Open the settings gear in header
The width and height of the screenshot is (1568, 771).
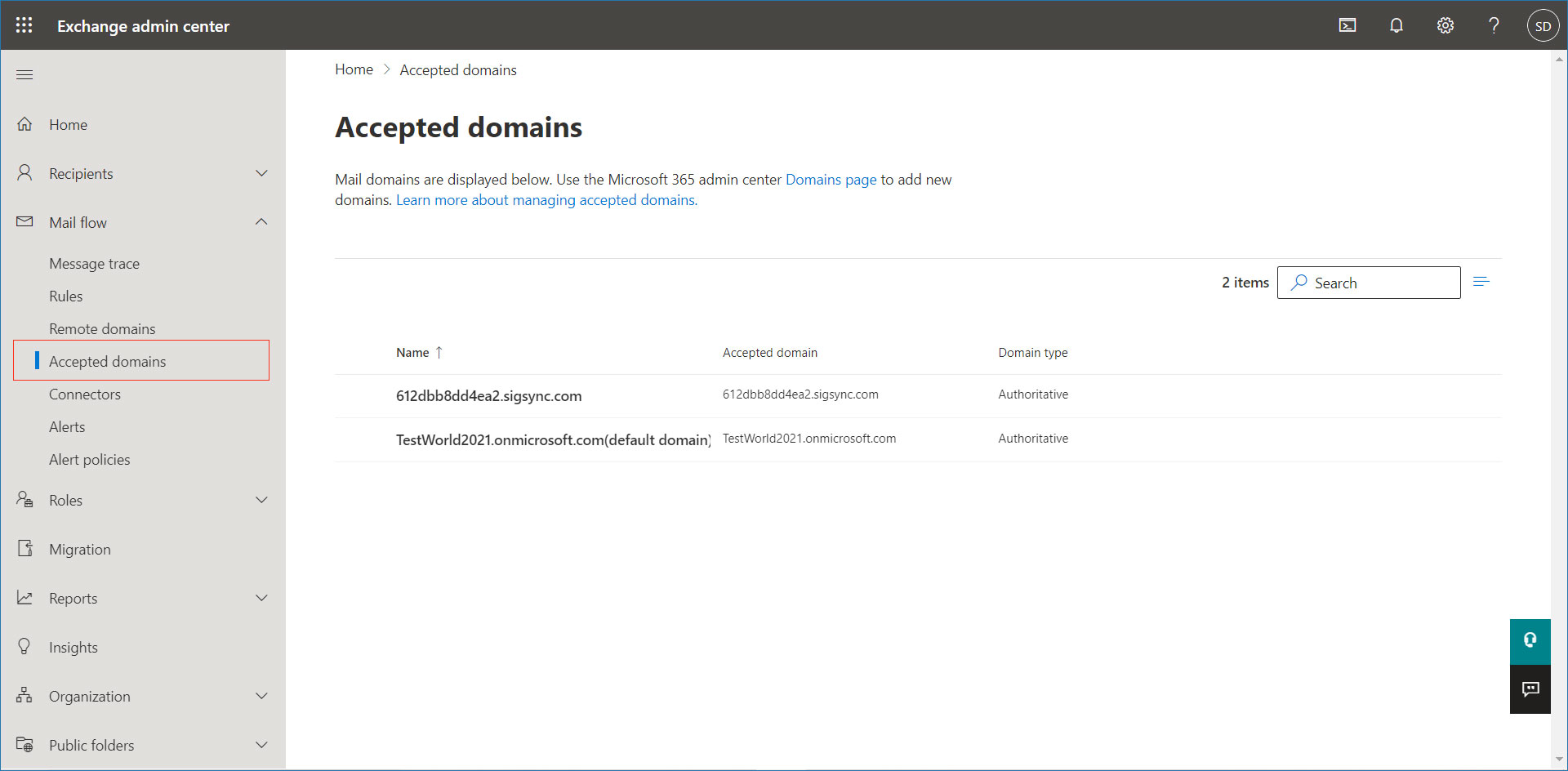(1445, 25)
